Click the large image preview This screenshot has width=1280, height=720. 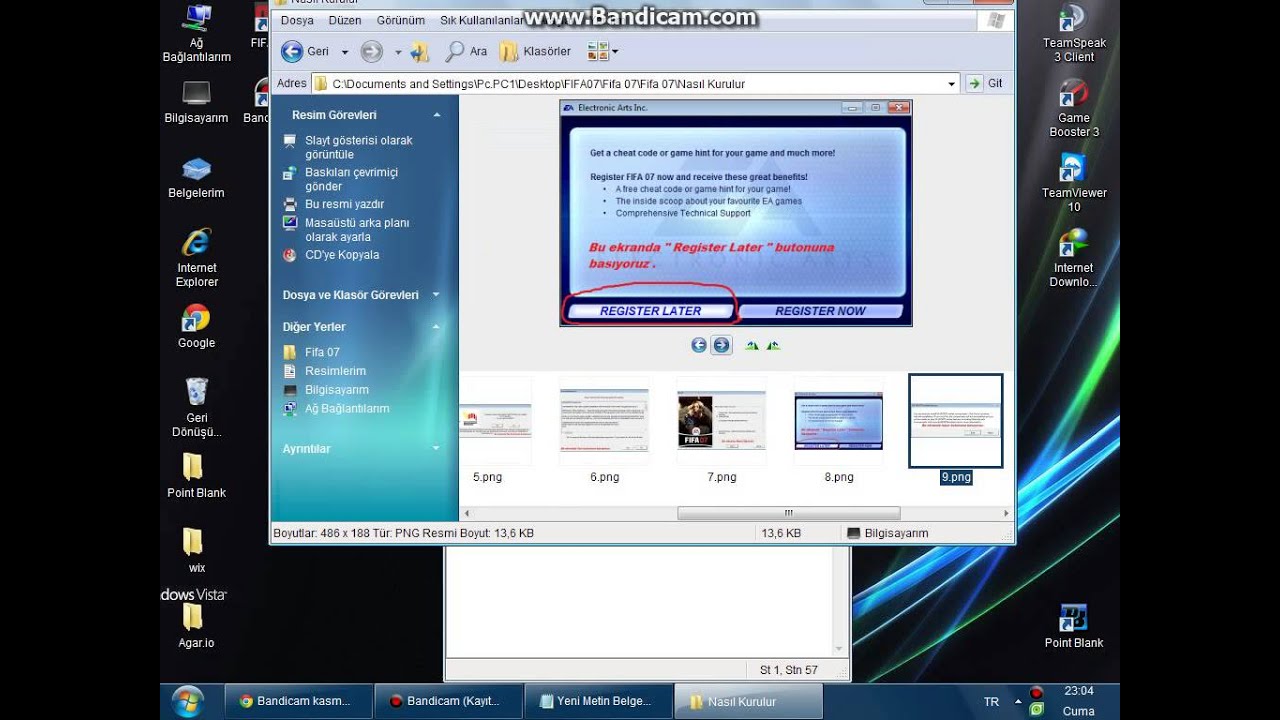[736, 213]
